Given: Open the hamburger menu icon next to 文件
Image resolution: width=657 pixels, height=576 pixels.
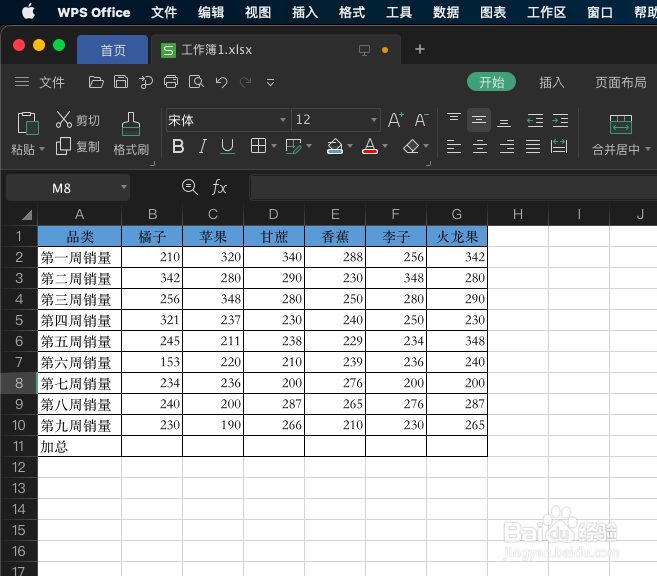Looking at the screenshot, I should [x=22, y=82].
